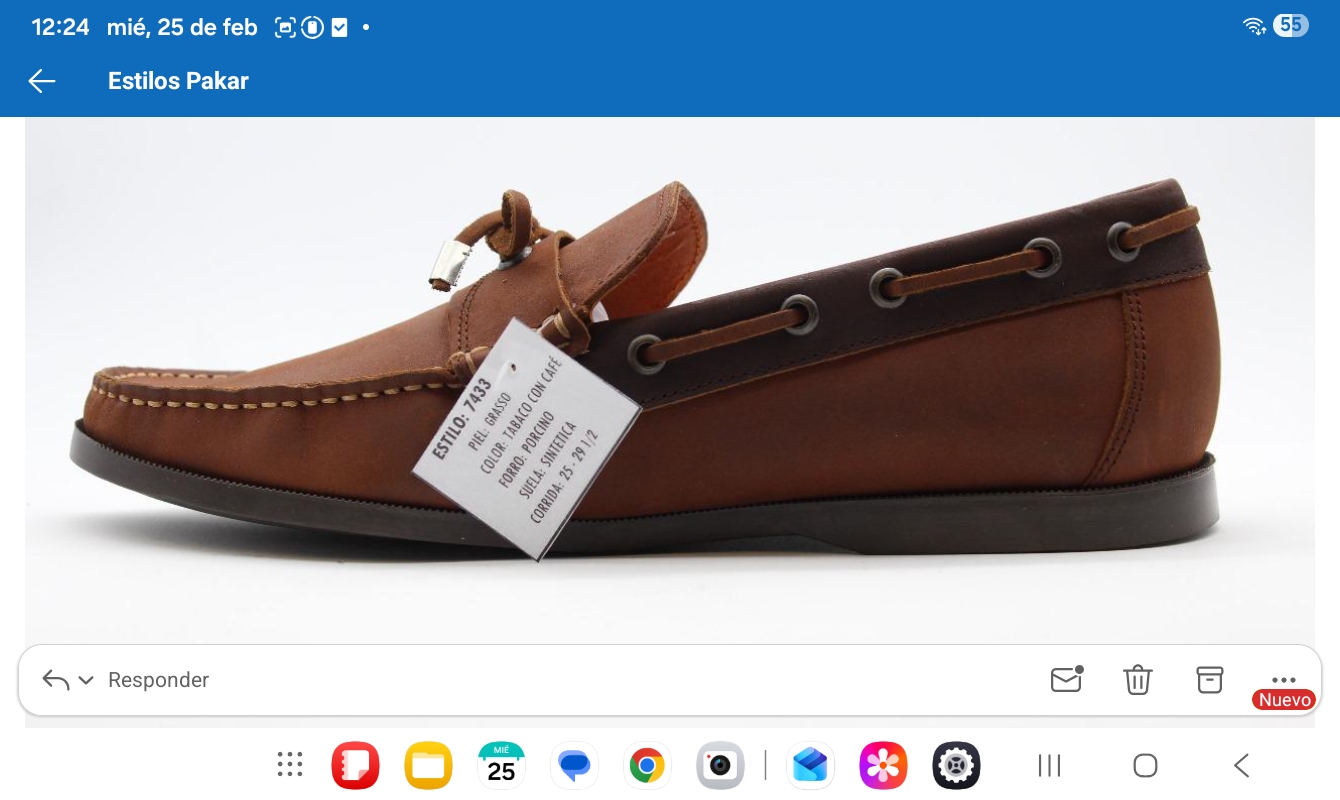Open the app drawer grid icon
Image resolution: width=1340 pixels, height=800 pixels.
[x=290, y=766]
